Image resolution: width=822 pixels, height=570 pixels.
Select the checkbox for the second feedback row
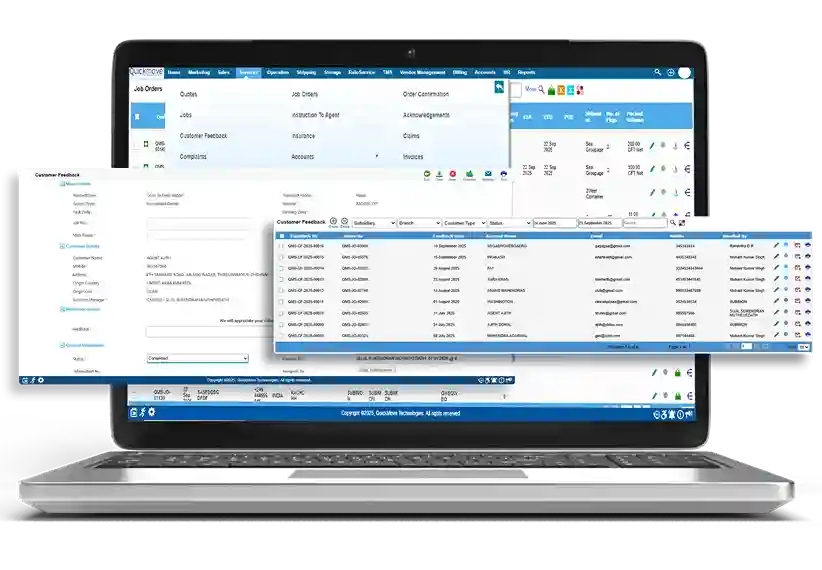coord(281,257)
